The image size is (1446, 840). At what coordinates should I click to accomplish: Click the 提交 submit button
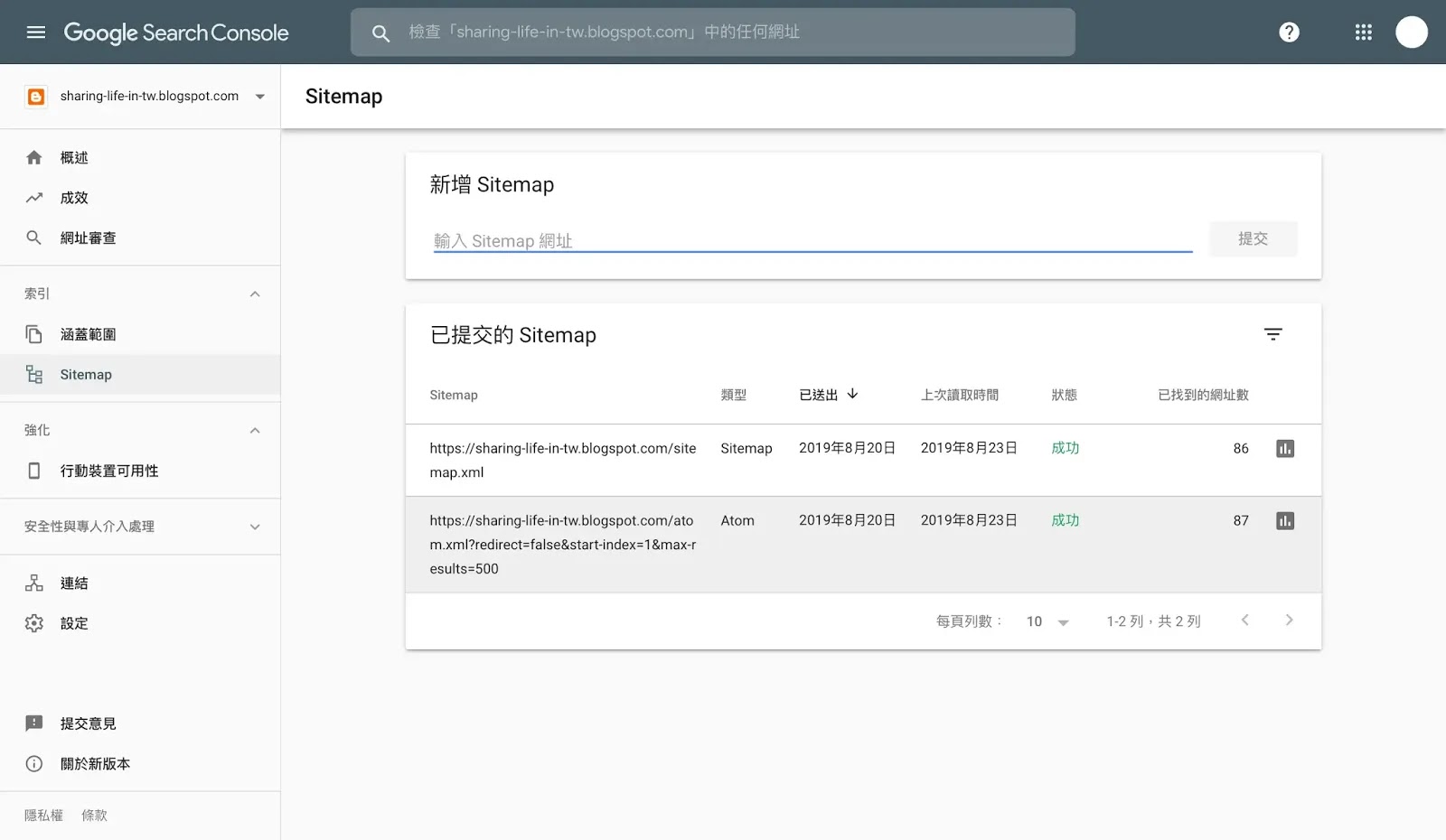(1253, 238)
